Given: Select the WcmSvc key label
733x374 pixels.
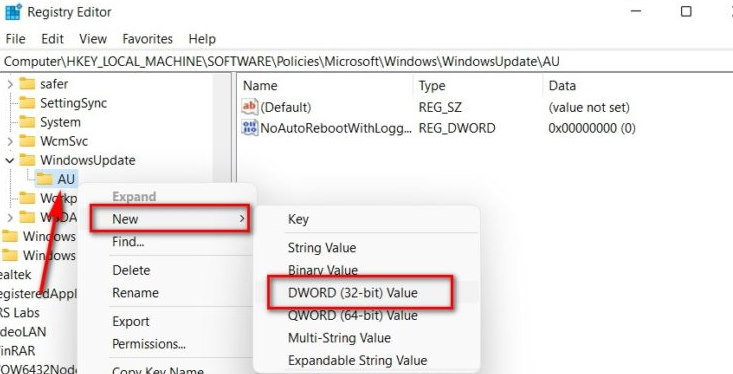Looking at the screenshot, I should point(64,141).
